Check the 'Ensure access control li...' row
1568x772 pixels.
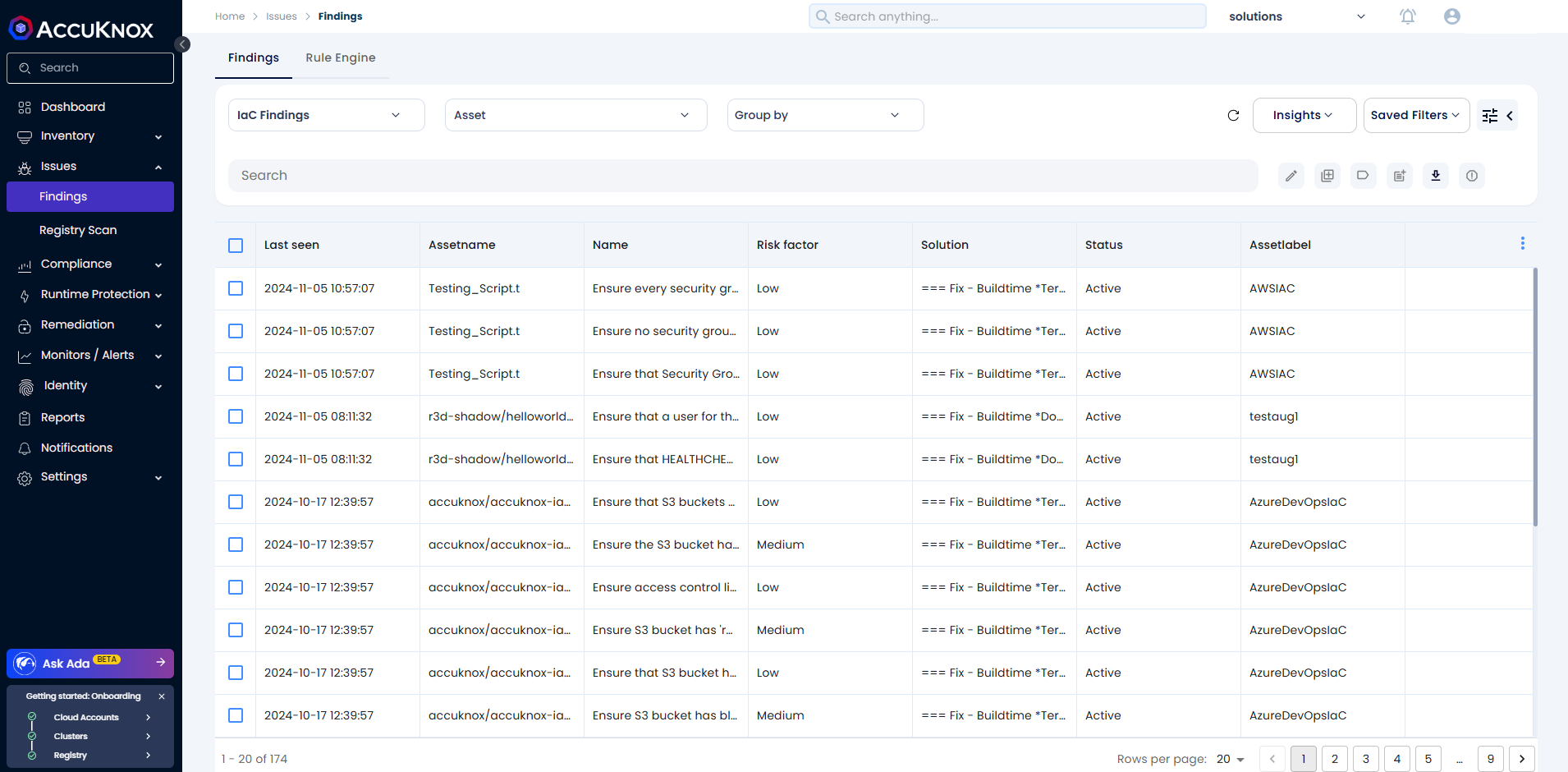click(236, 587)
